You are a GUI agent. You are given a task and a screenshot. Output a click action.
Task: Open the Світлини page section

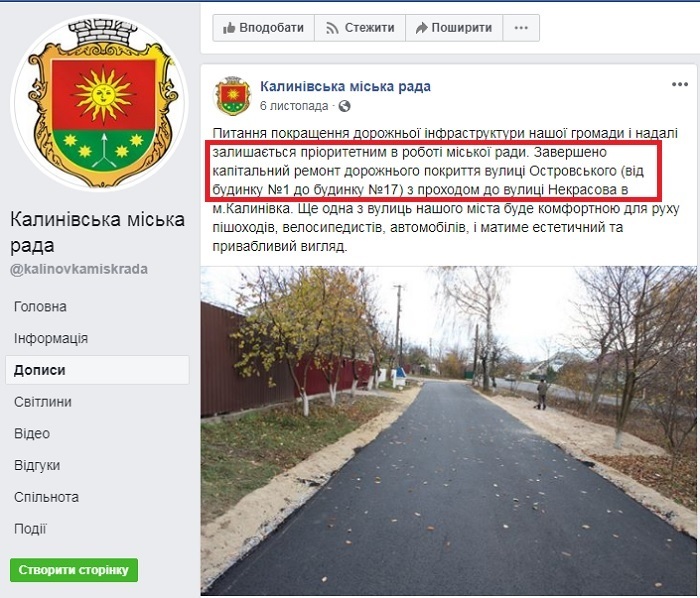click(42, 402)
